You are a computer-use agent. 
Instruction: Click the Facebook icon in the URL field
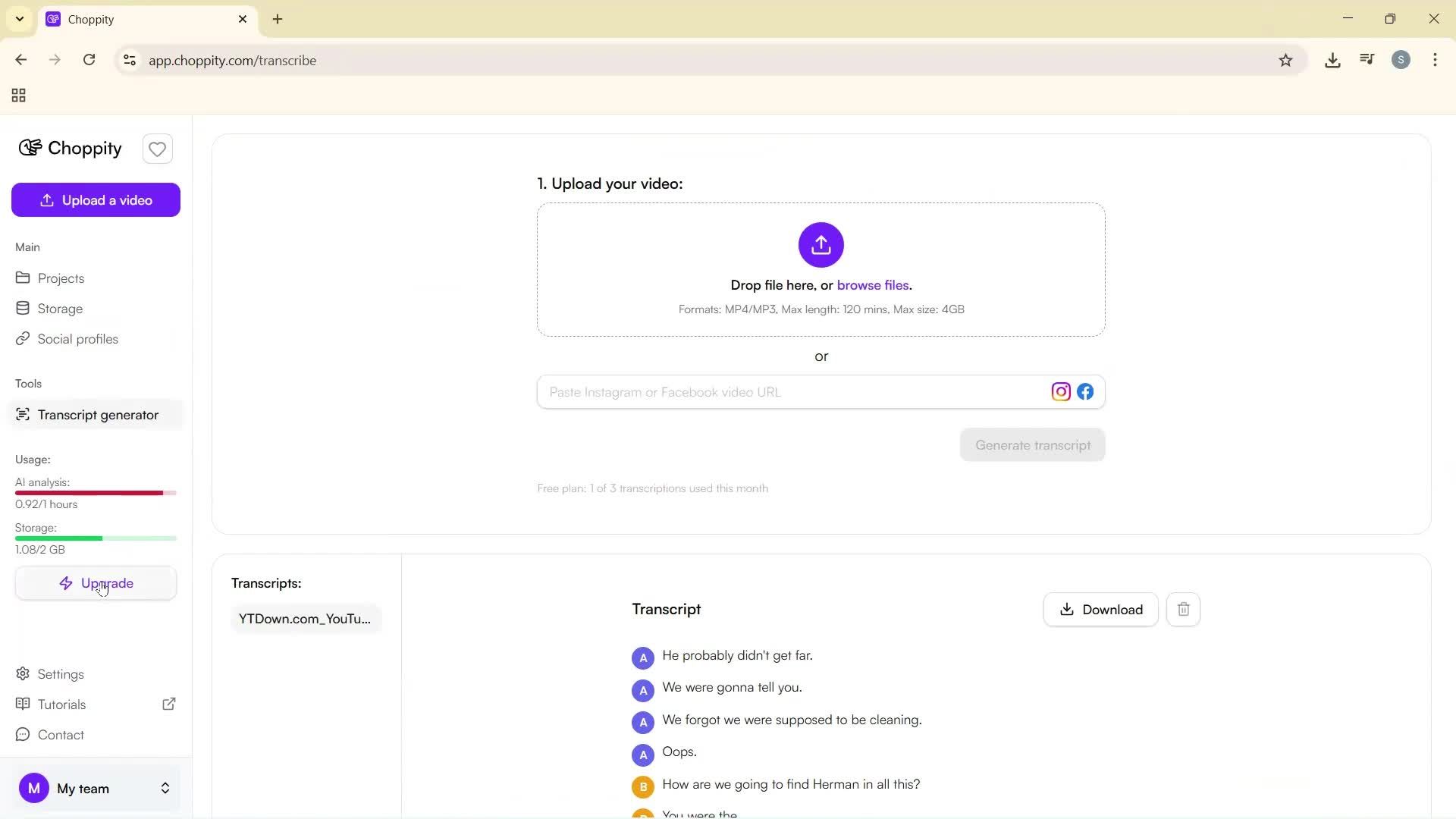tap(1084, 391)
